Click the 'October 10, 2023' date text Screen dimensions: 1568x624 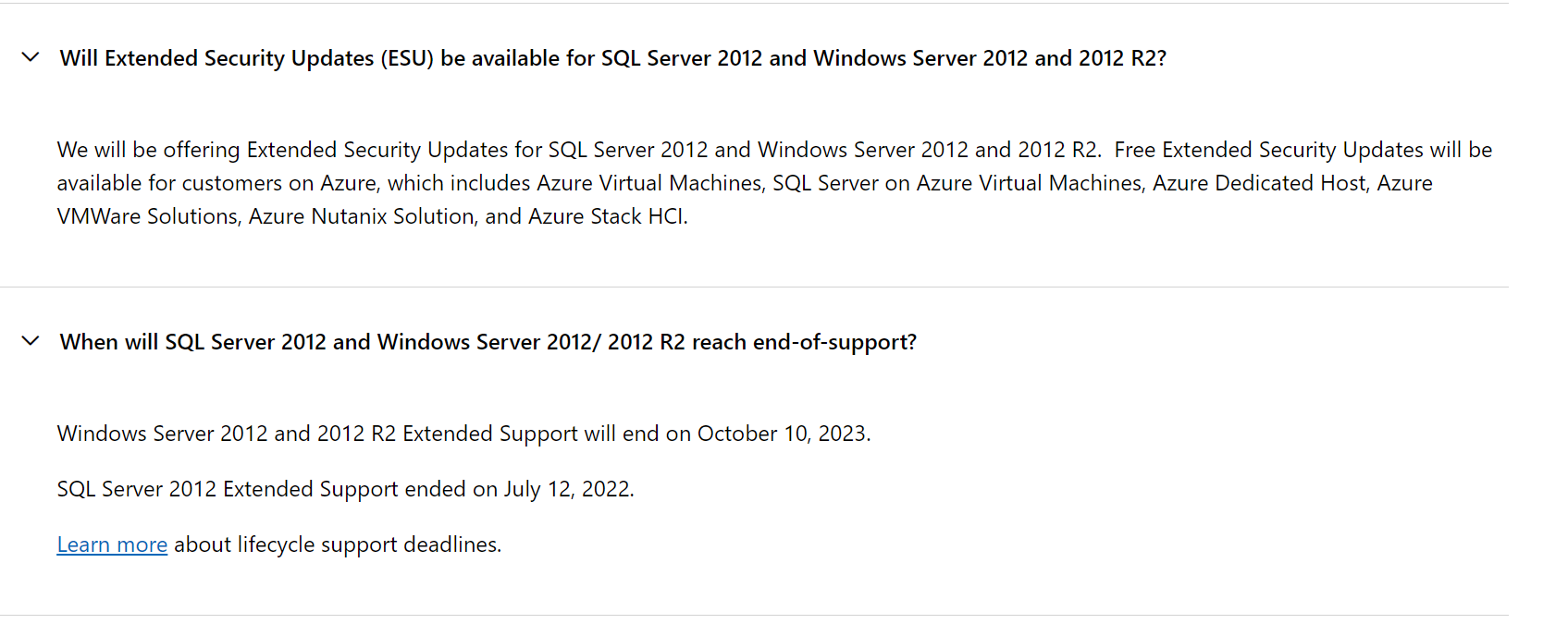tap(782, 434)
